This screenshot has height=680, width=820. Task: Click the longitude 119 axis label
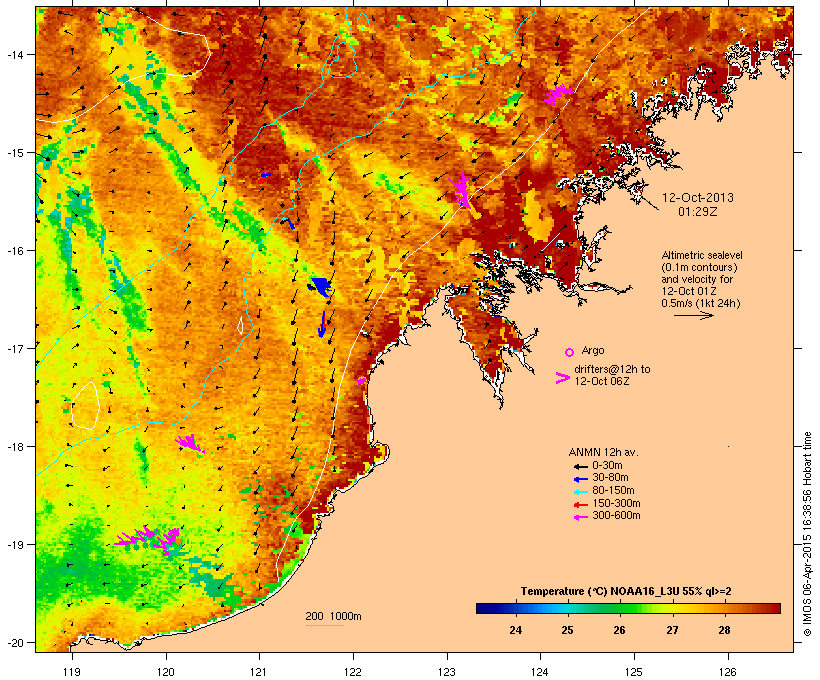[x=72, y=672]
